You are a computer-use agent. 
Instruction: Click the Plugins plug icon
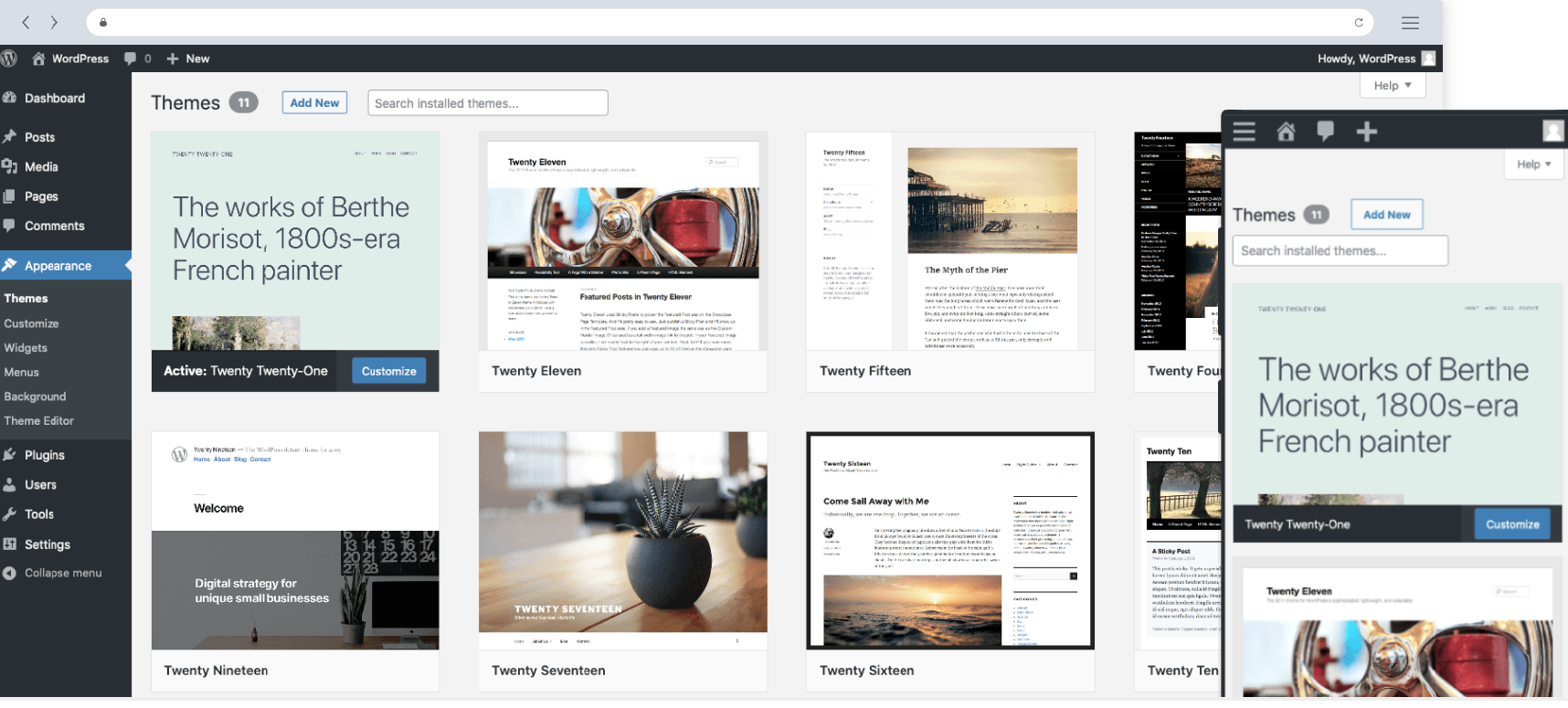9,455
